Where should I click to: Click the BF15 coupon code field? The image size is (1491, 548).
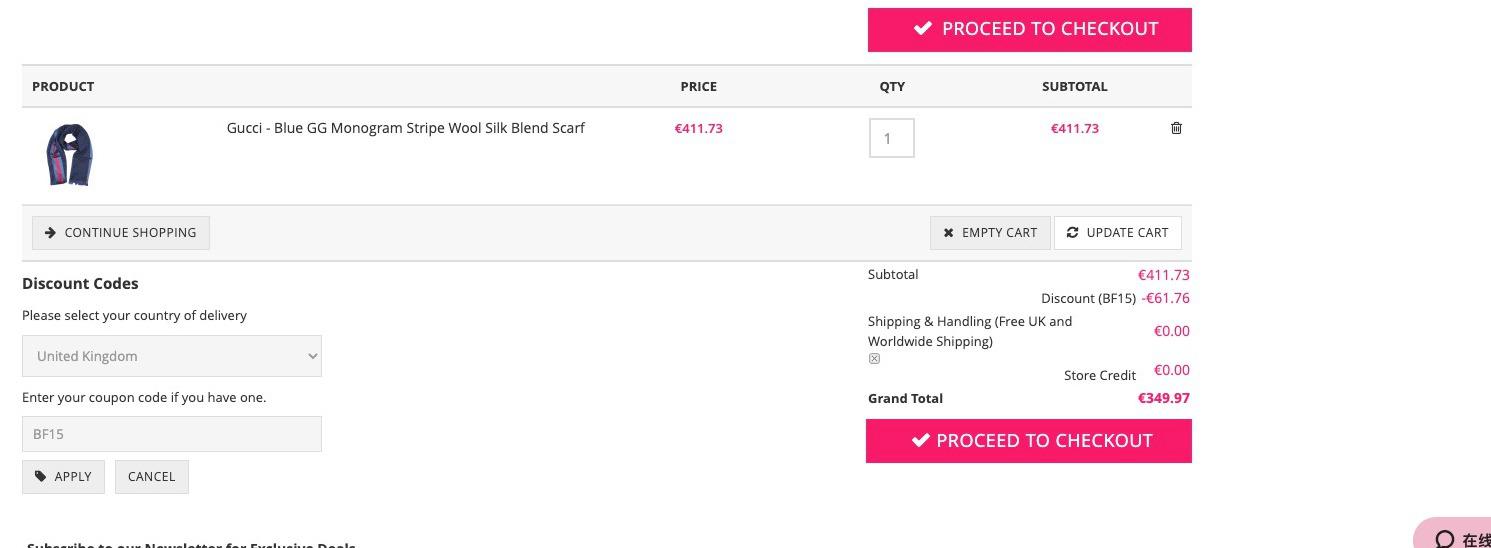pos(172,434)
